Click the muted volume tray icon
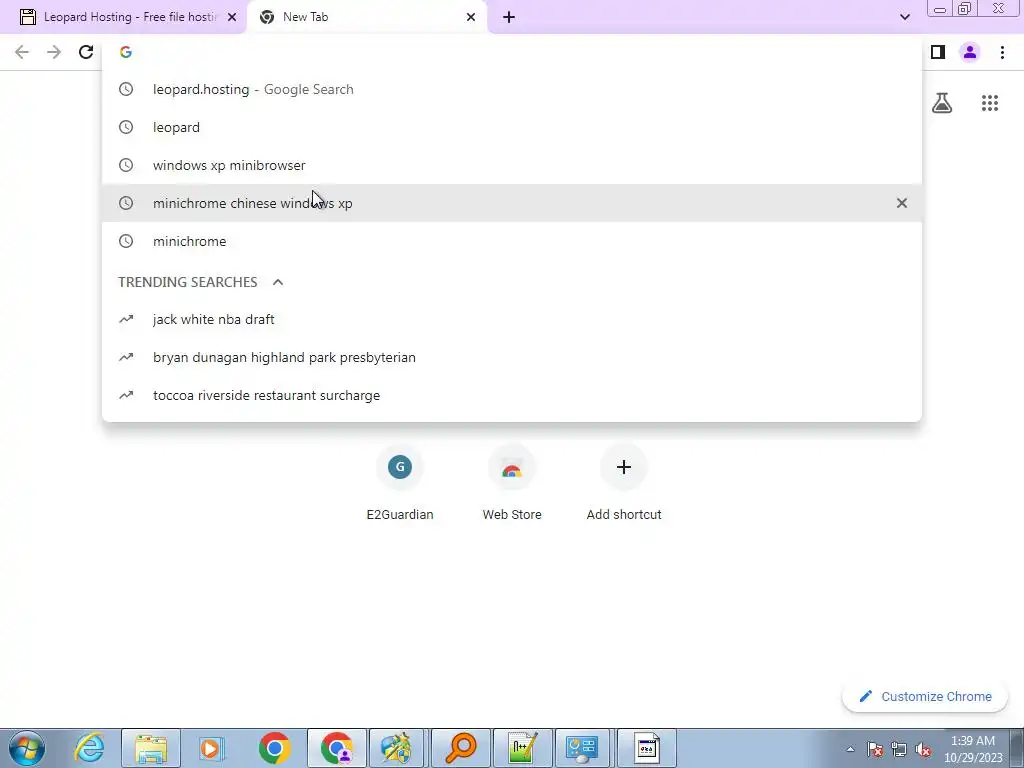This screenshot has width=1024, height=768. tap(923, 749)
